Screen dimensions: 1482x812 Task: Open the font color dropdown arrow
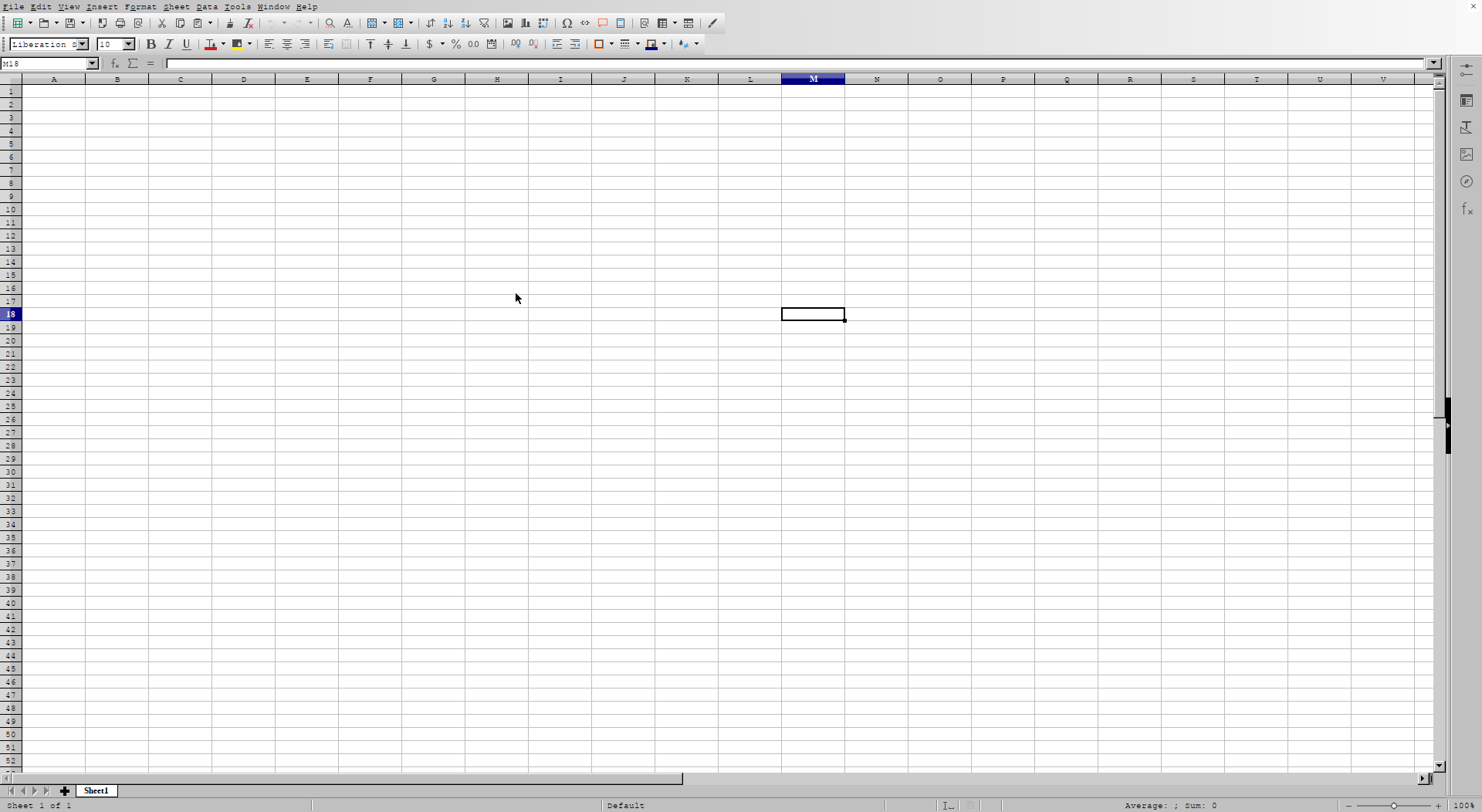coord(223,44)
